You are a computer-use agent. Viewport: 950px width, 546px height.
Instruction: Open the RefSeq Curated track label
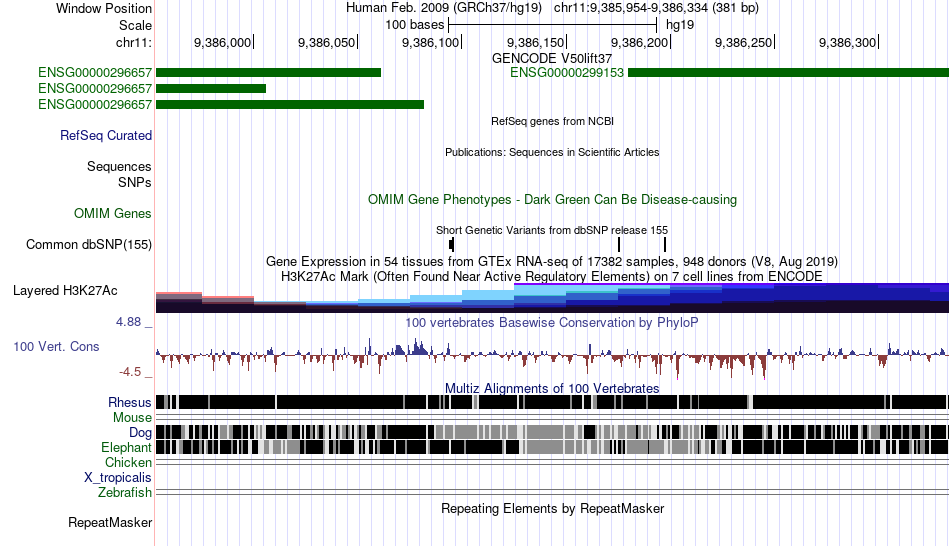pos(105,135)
